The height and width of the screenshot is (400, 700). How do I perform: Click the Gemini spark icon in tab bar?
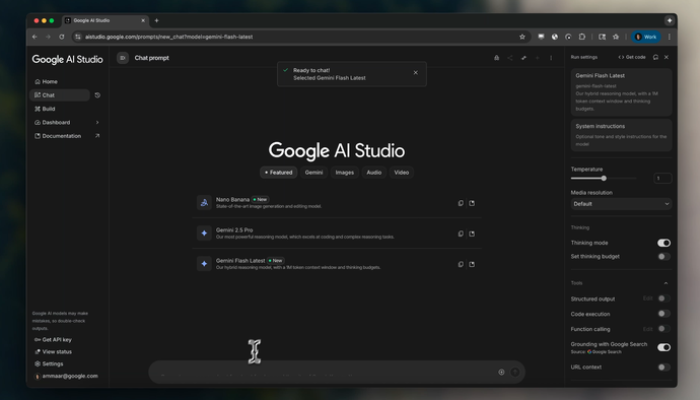click(x=669, y=21)
